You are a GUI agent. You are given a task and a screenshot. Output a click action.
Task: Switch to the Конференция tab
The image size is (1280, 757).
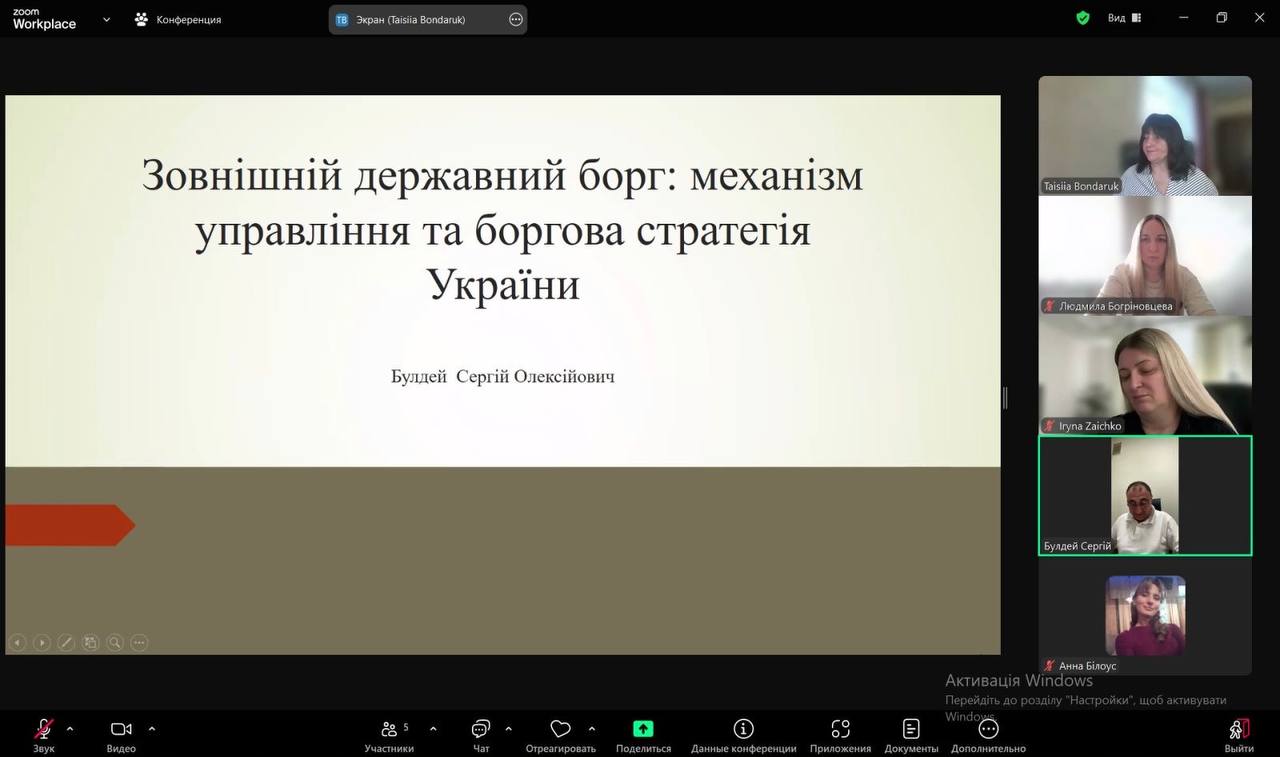(x=178, y=19)
